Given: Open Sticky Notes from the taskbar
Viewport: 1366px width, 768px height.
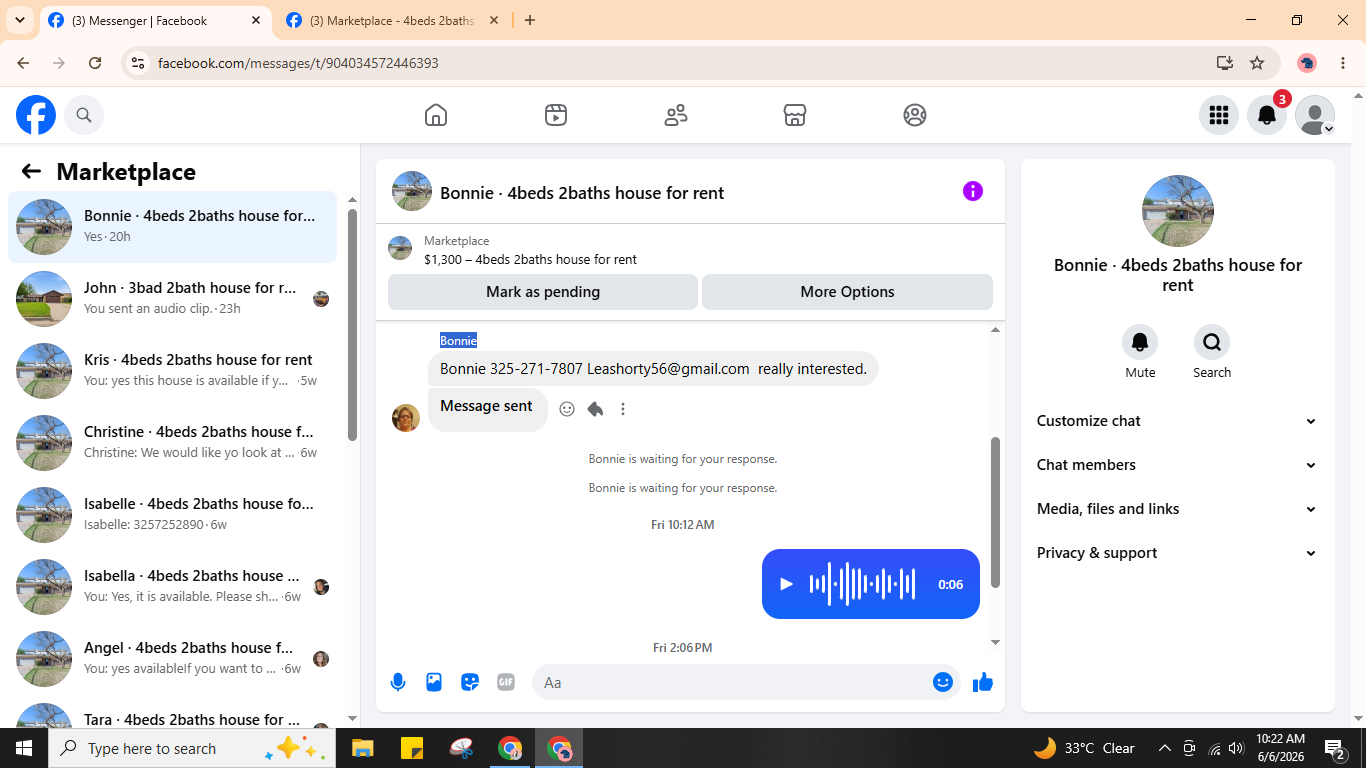Looking at the screenshot, I should (411, 748).
